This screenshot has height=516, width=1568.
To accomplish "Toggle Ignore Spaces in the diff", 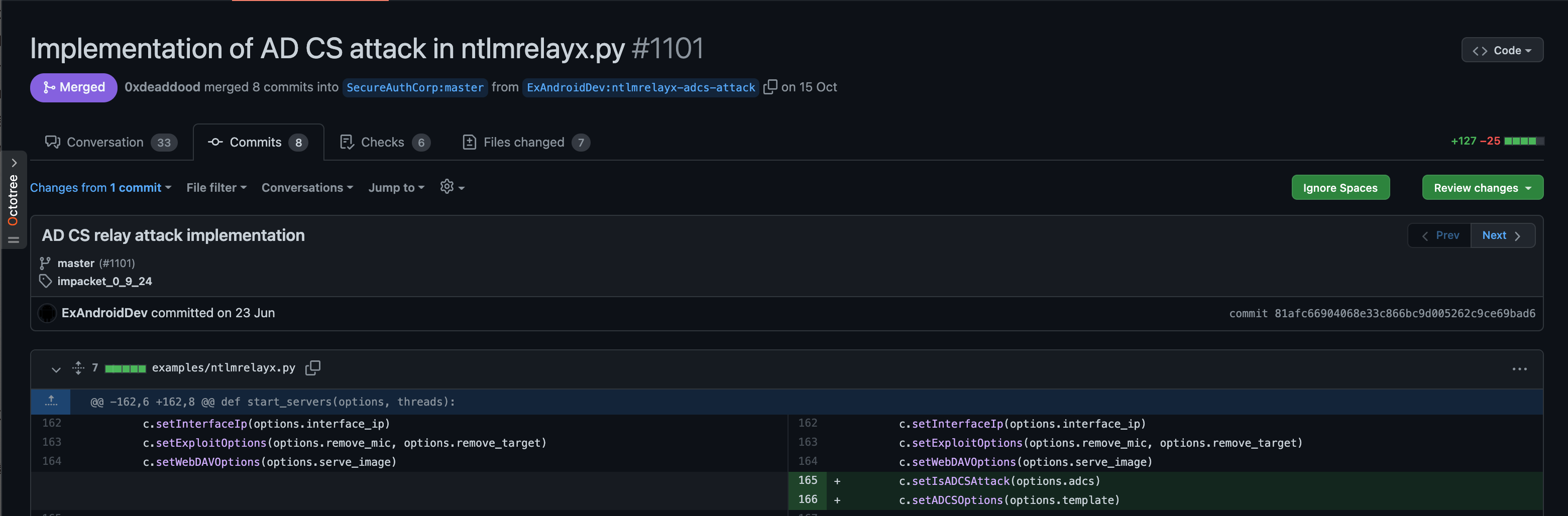I will point(1340,187).
